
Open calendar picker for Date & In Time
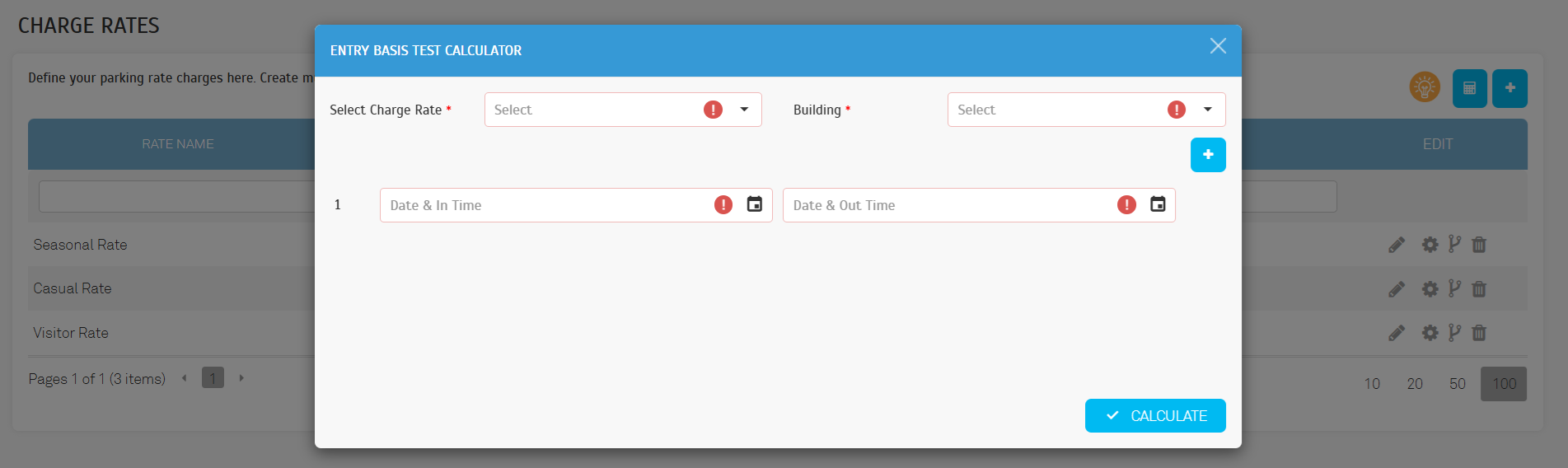[x=754, y=204]
